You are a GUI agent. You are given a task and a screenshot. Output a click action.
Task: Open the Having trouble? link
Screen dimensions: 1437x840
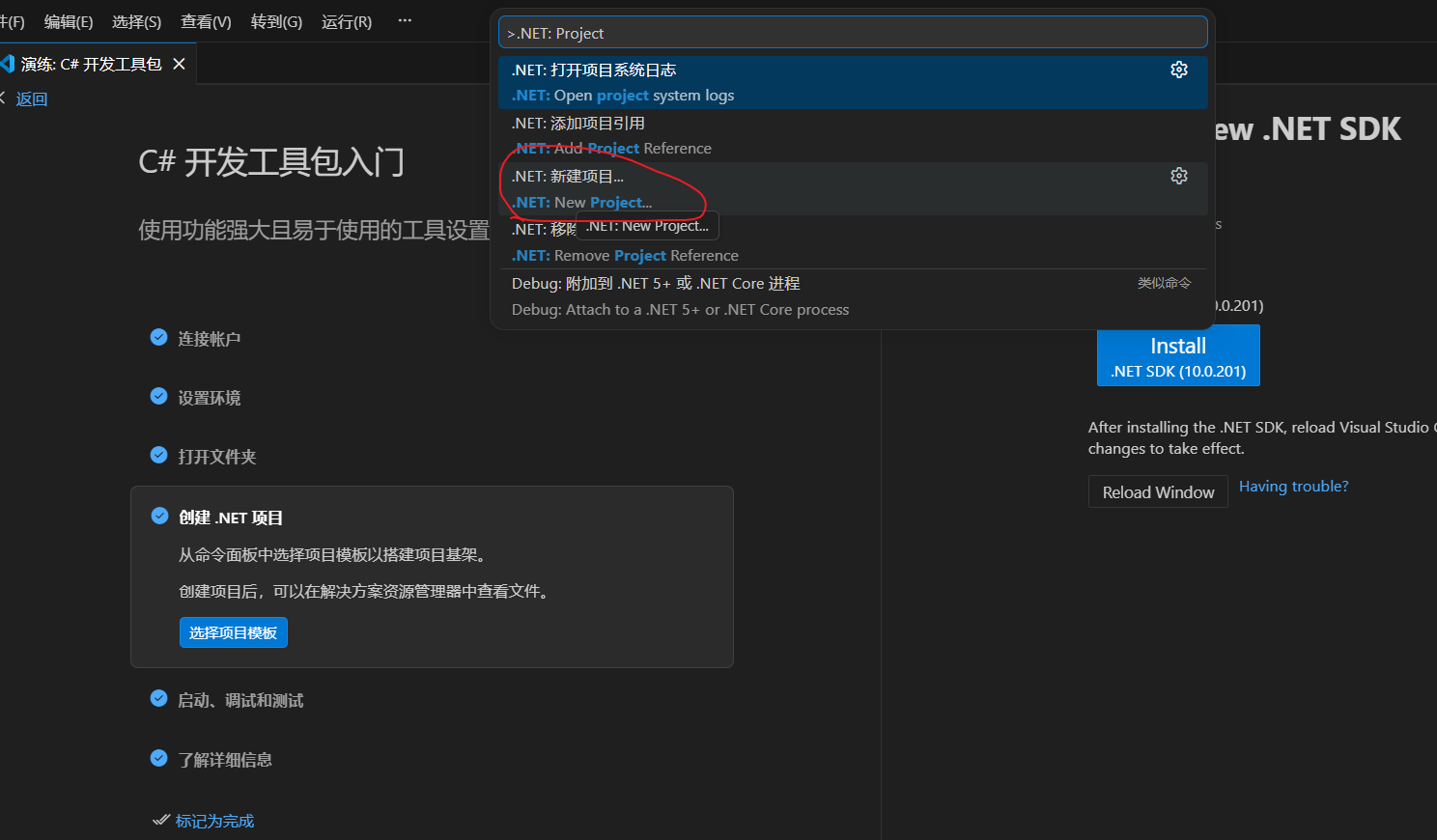pyautogui.click(x=1293, y=487)
